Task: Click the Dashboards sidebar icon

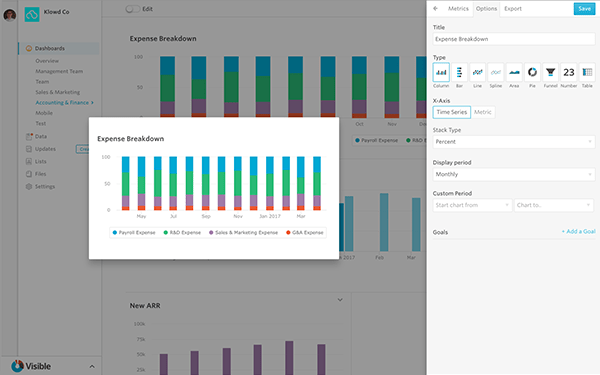Action: click(29, 48)
